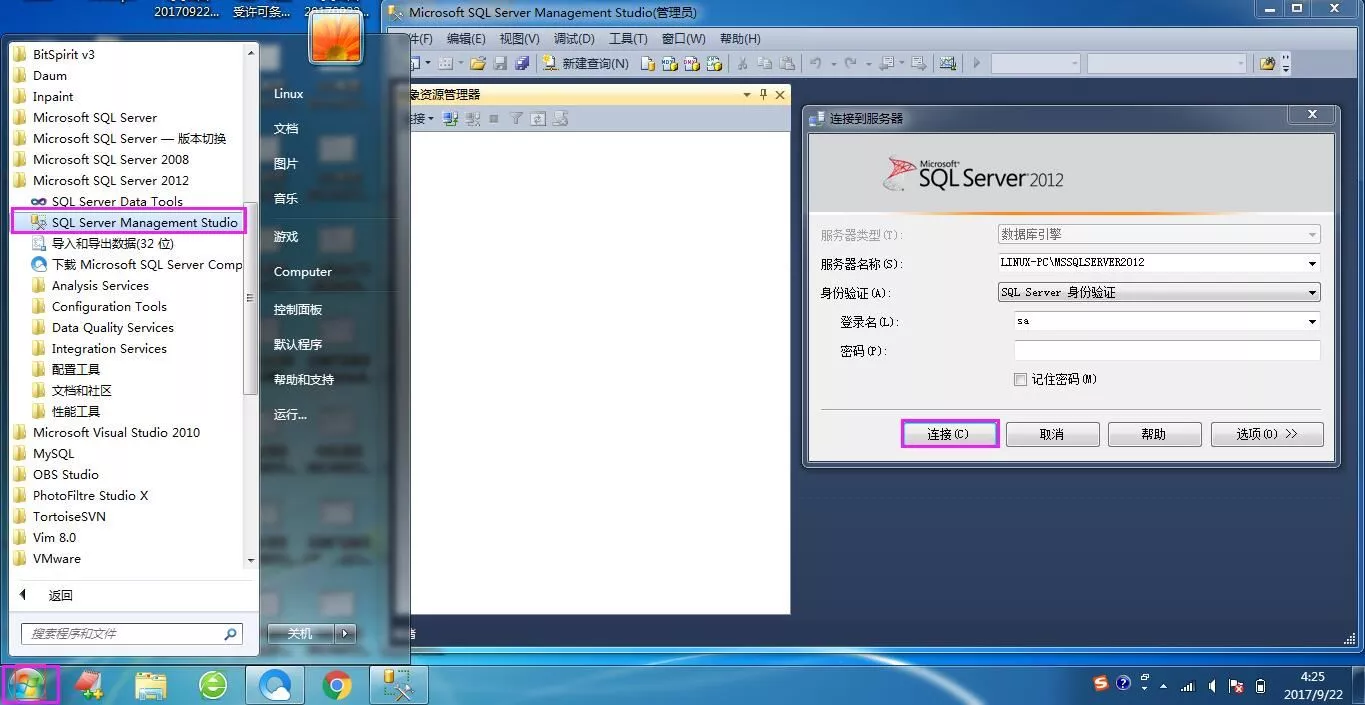Image resolution: width=1365 pixels, height=705 pixels.
Task: Click 运行... Run in Start menu
Action: [x=290, y=414]
